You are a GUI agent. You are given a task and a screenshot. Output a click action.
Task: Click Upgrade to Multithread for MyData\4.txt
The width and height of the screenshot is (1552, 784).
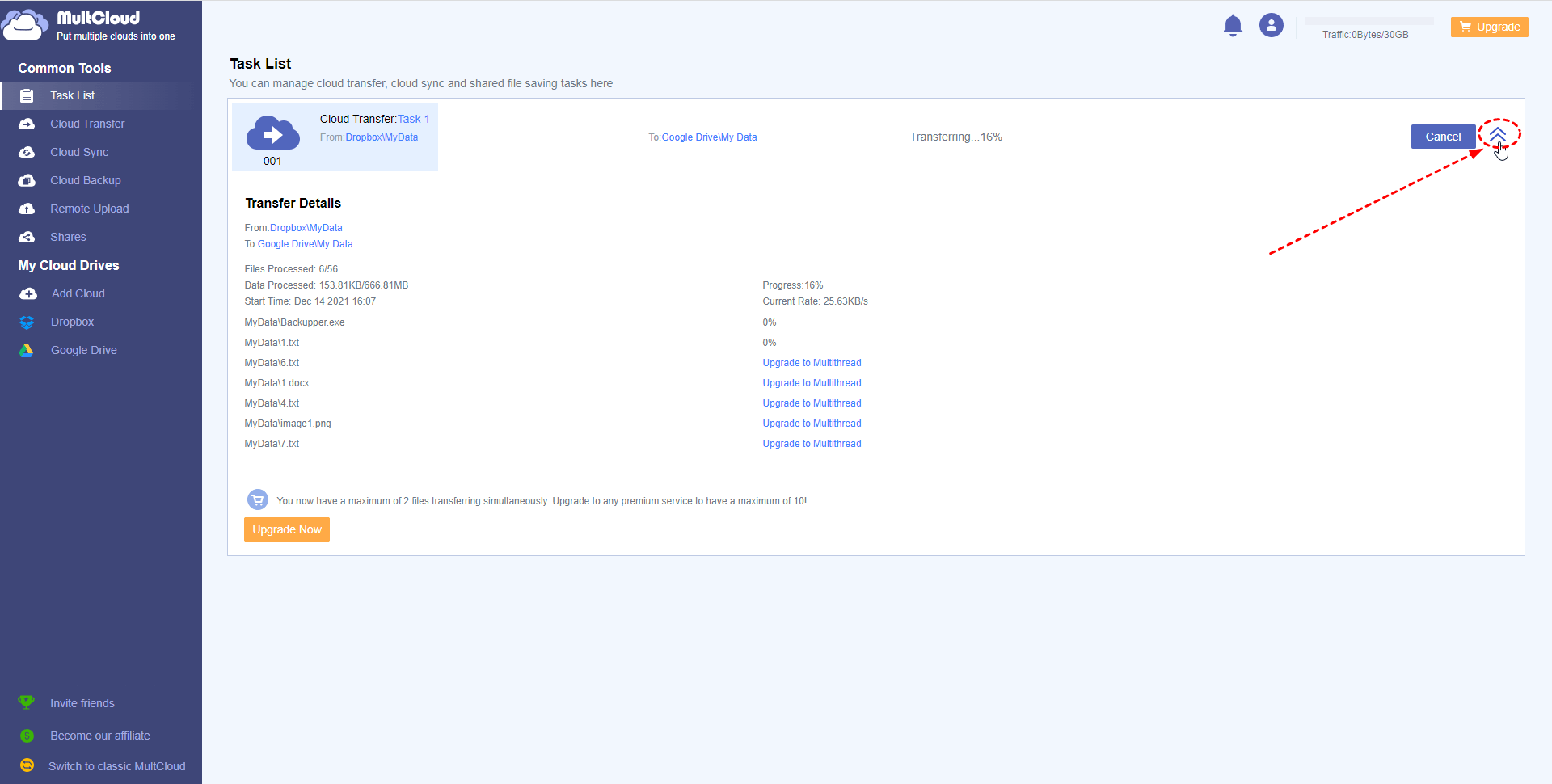812,403
